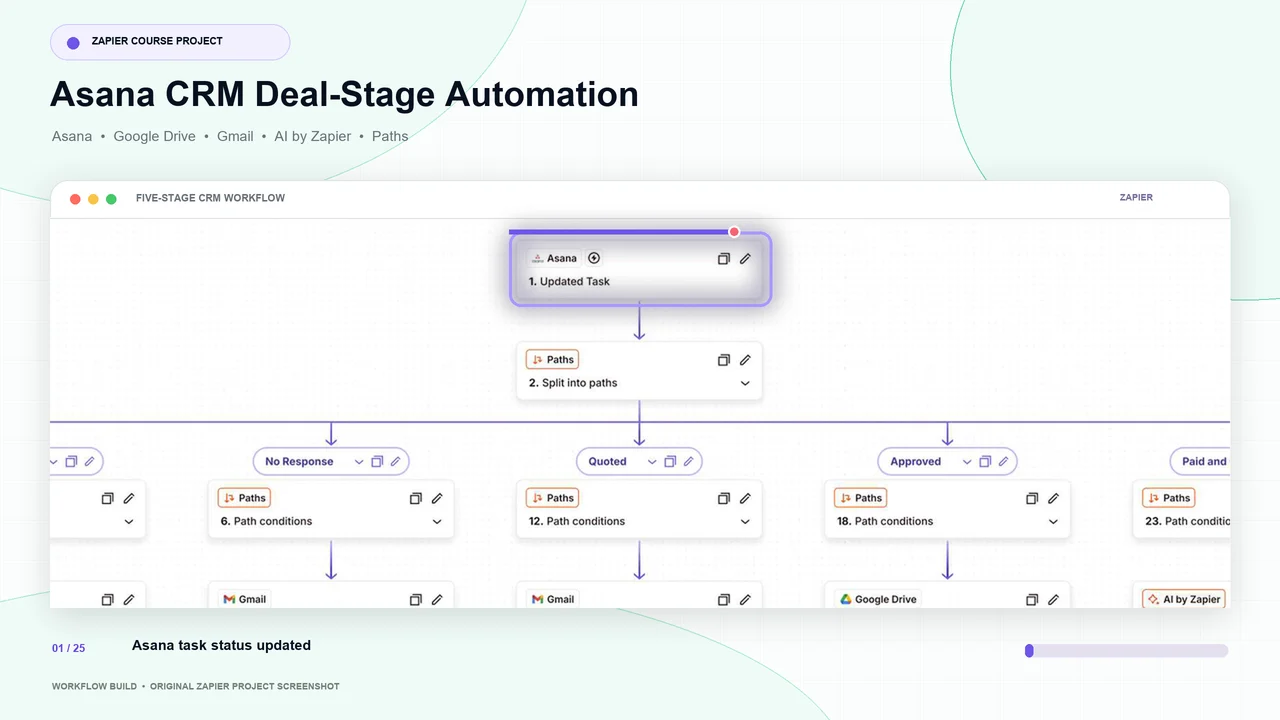Click the '1. Updated Task' step title
1280x720 pixels.
pos(569,282)
